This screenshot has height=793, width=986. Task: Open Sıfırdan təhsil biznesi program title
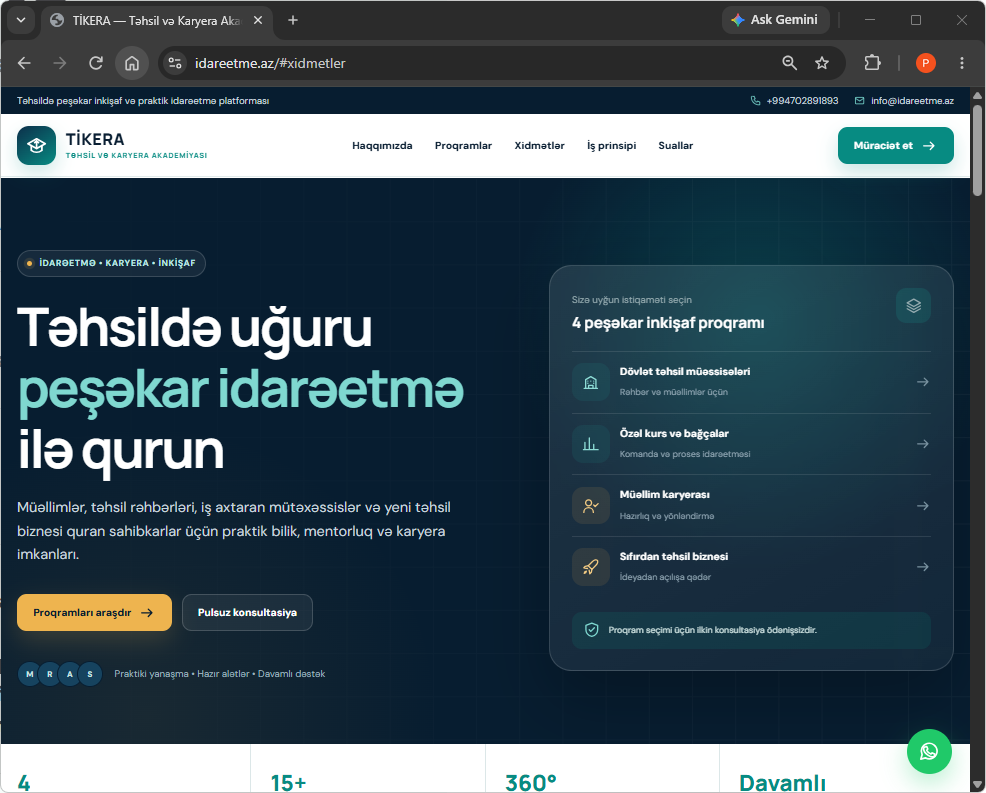pos(673,557)
